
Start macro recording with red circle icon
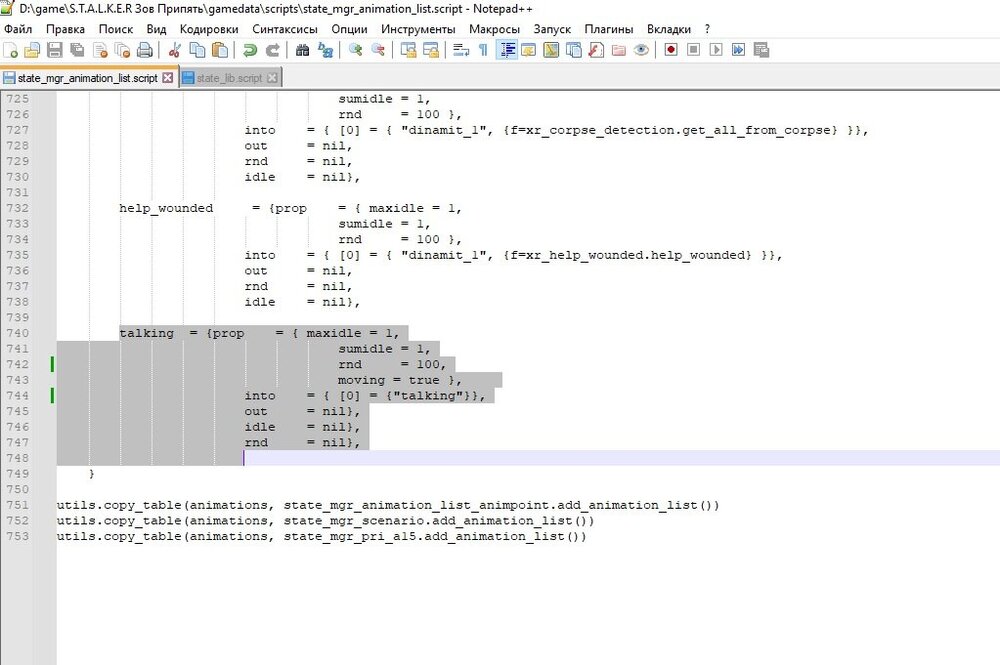[x=670, y=50]
